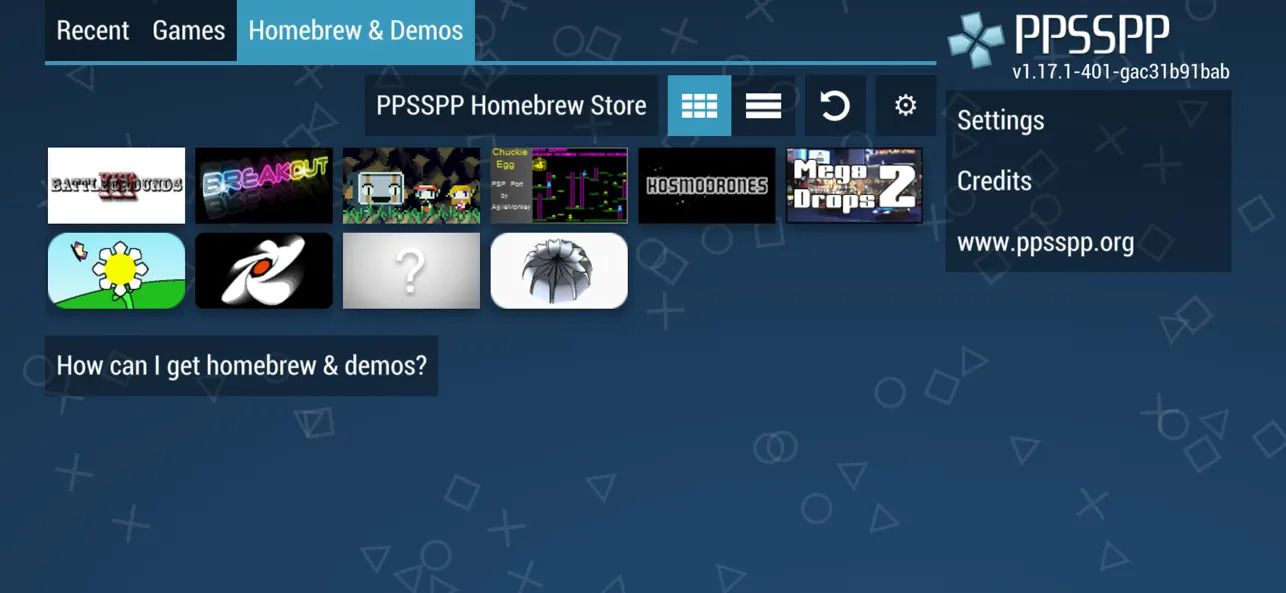Select the Homebrew & Demos tab
1286x593 pixels.
point(355,30)
